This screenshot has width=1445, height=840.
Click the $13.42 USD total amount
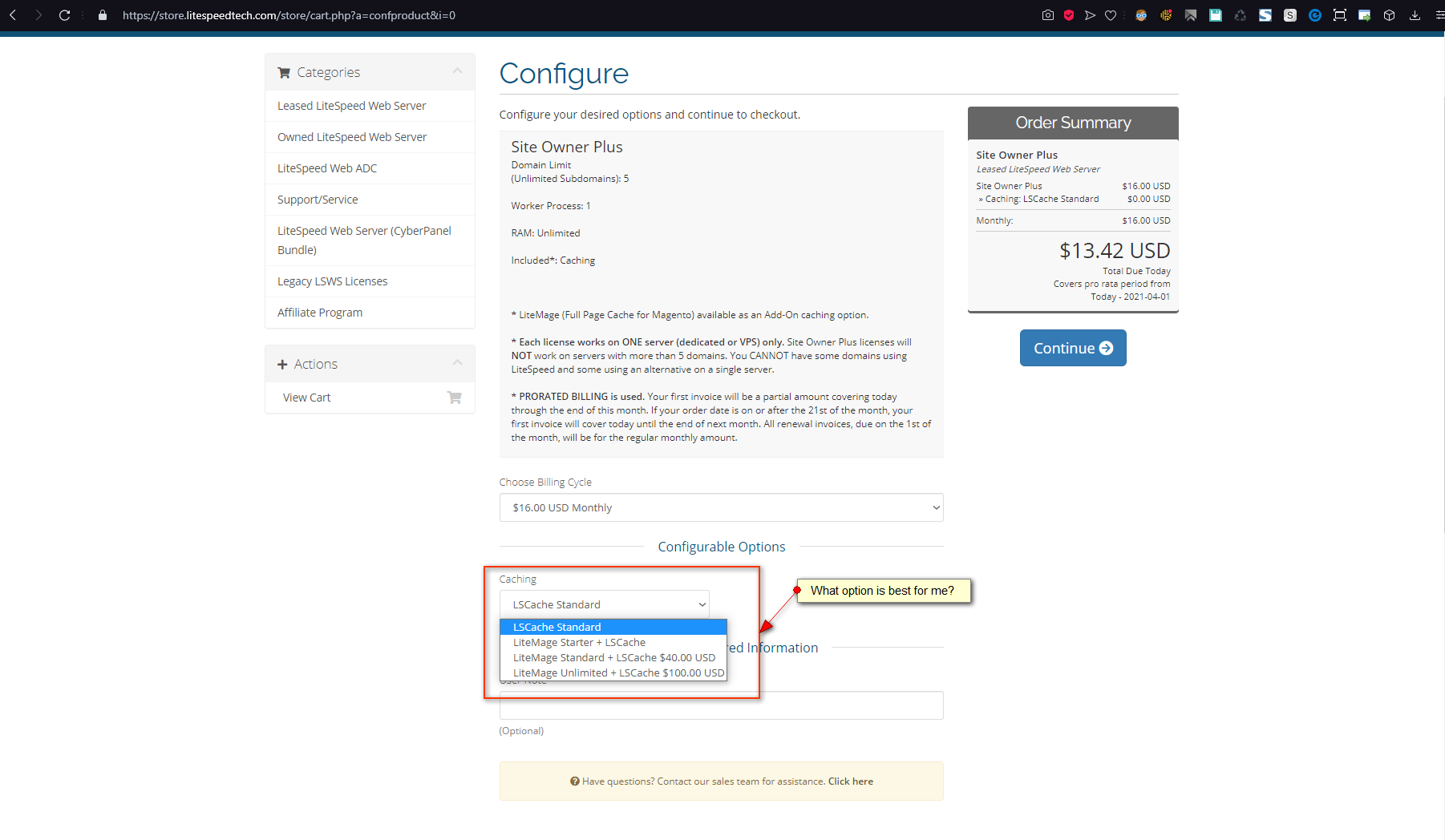coord(1115,251)
